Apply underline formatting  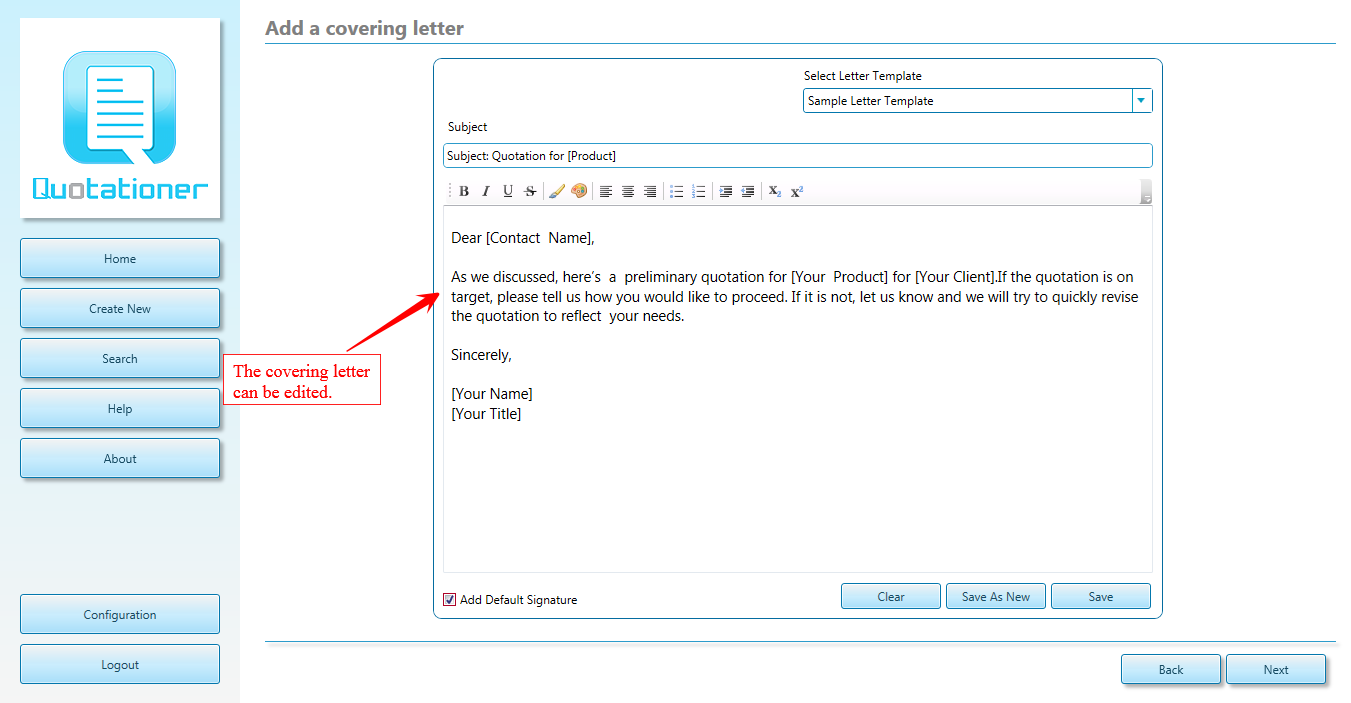point(508,191)
